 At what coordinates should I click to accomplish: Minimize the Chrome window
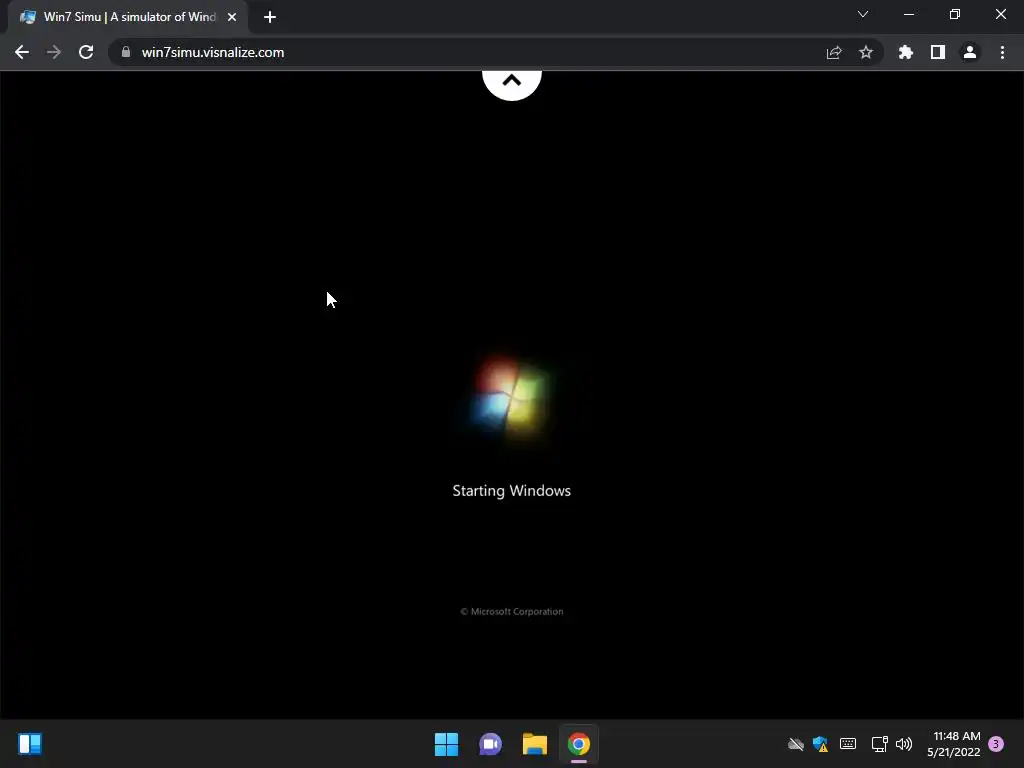pyautogui.click(x=909, y=14)
